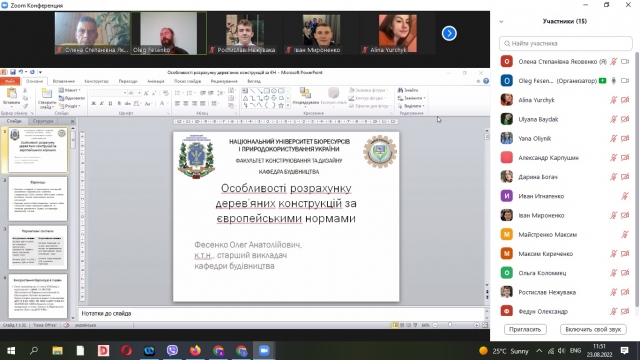Toggle microphone for Олена Степанівна Яковенко
The image size is (640, 360).
613,62
